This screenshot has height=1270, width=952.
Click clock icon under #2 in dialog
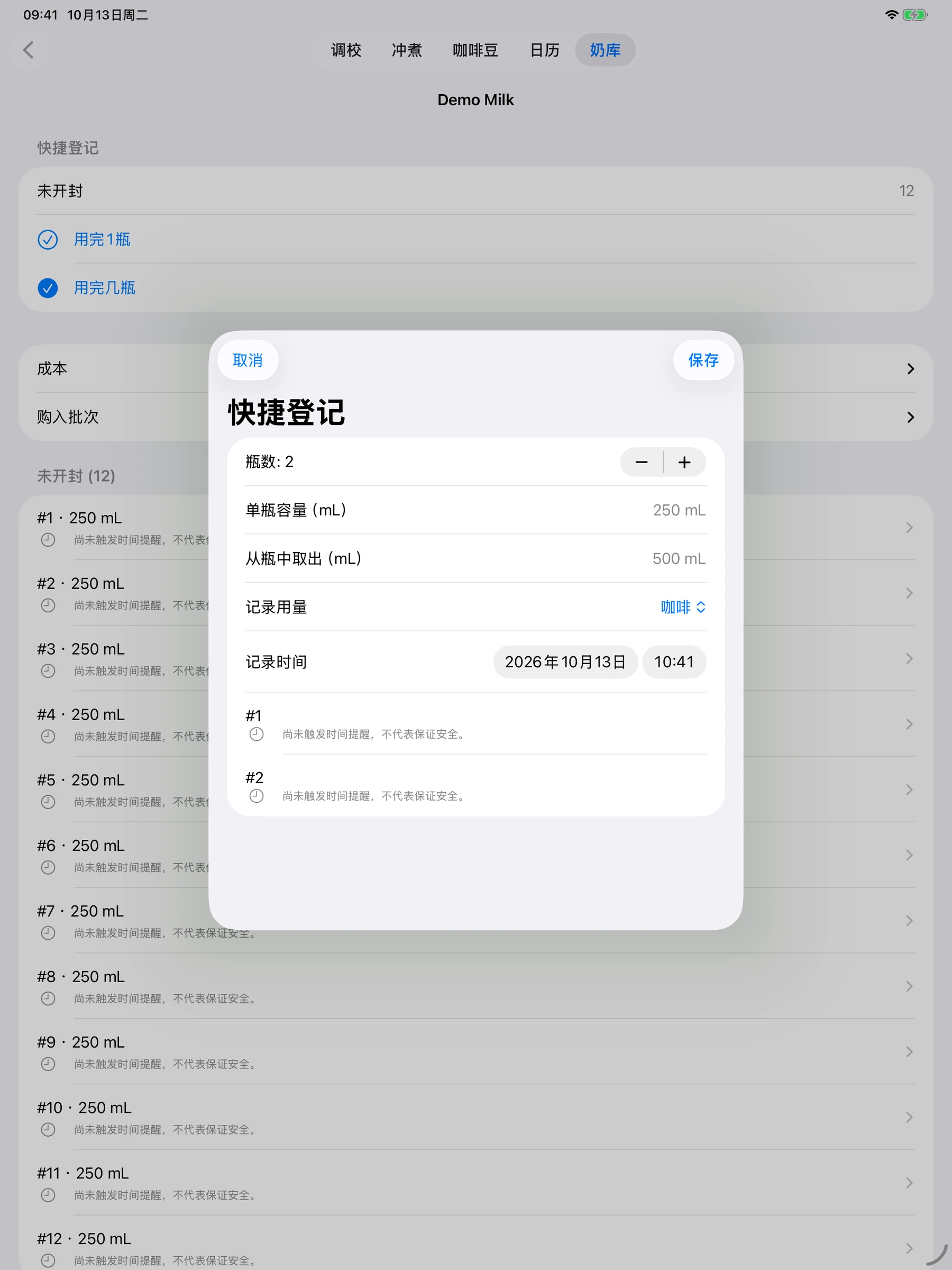tap(257, 796)
